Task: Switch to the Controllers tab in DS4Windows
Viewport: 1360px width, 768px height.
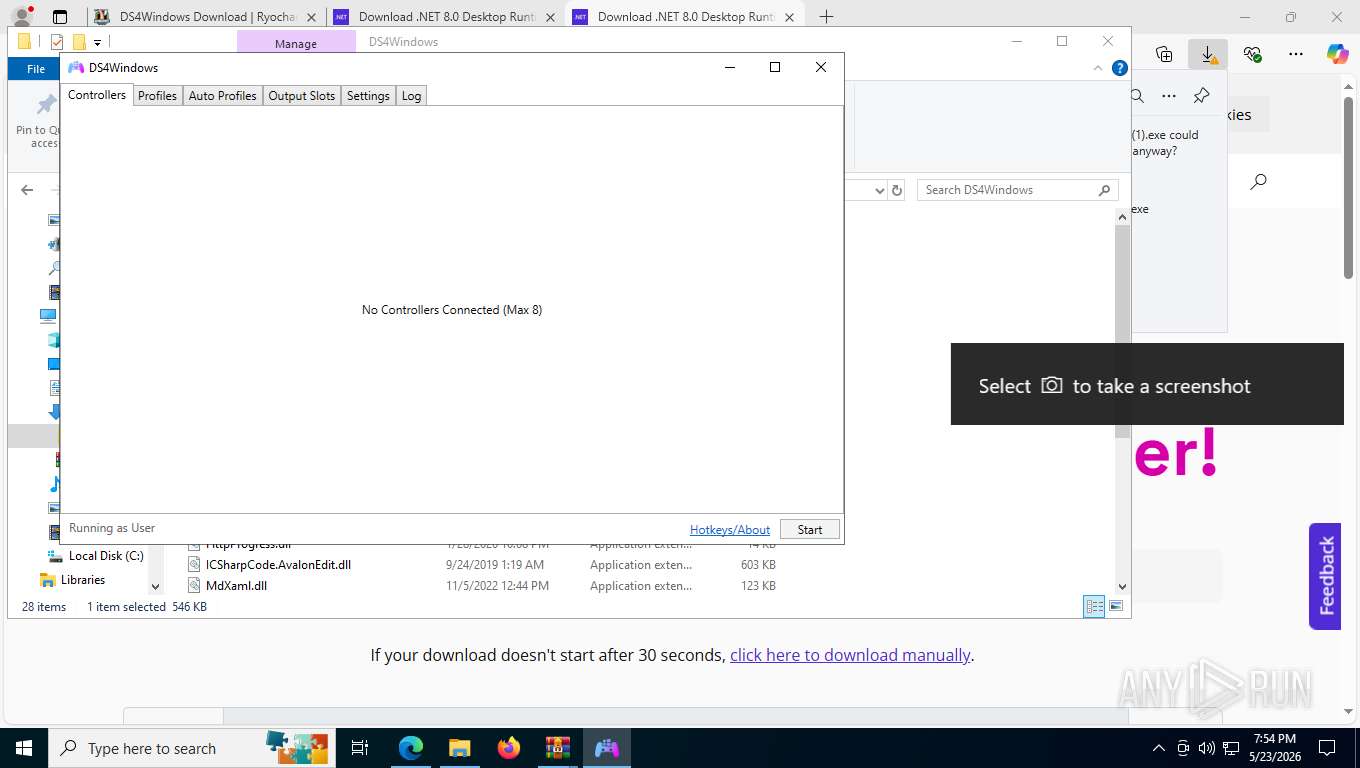Action: point(97,95)
